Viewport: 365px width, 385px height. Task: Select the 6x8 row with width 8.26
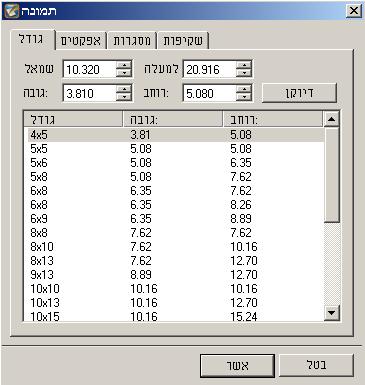point(175,205)
